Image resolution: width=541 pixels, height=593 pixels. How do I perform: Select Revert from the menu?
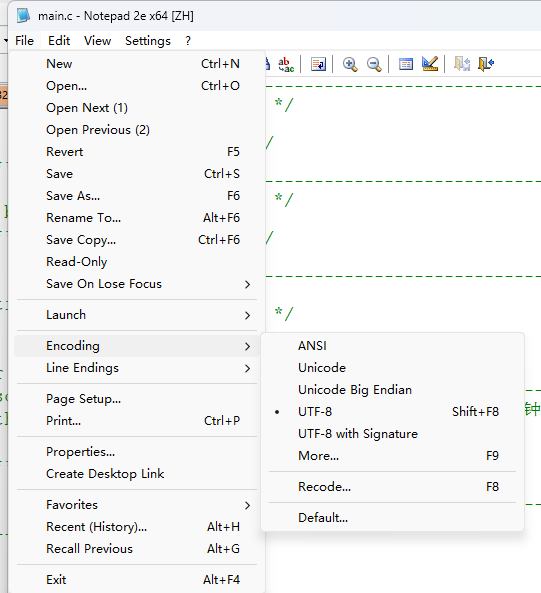click(136, 152)
